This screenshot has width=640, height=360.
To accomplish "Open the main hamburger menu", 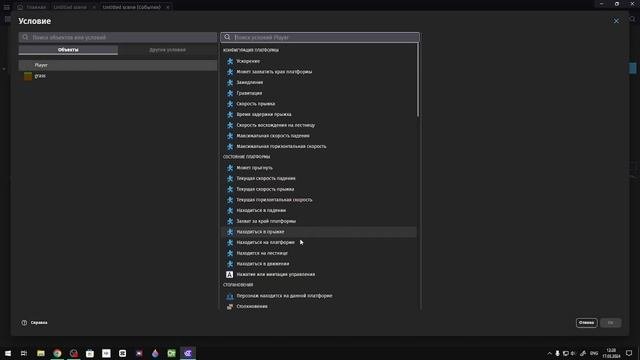I will point(7,7).
